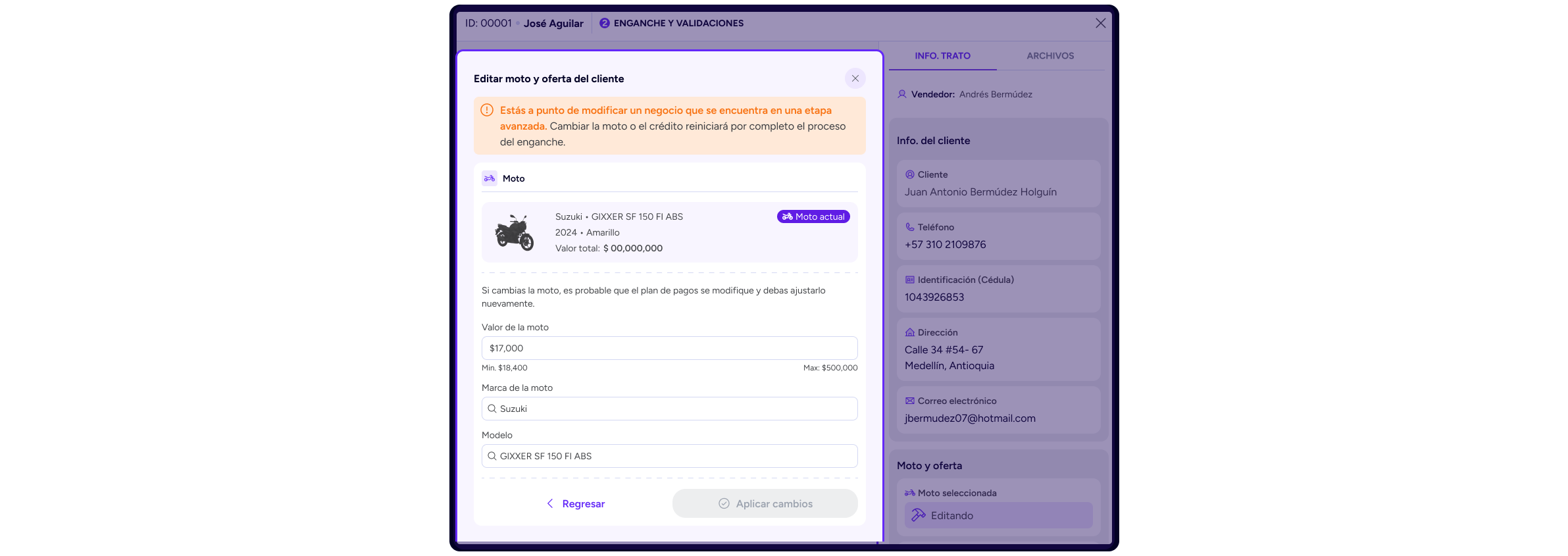Click the Suzuki motorcycle thumbnail

point(515,232)
